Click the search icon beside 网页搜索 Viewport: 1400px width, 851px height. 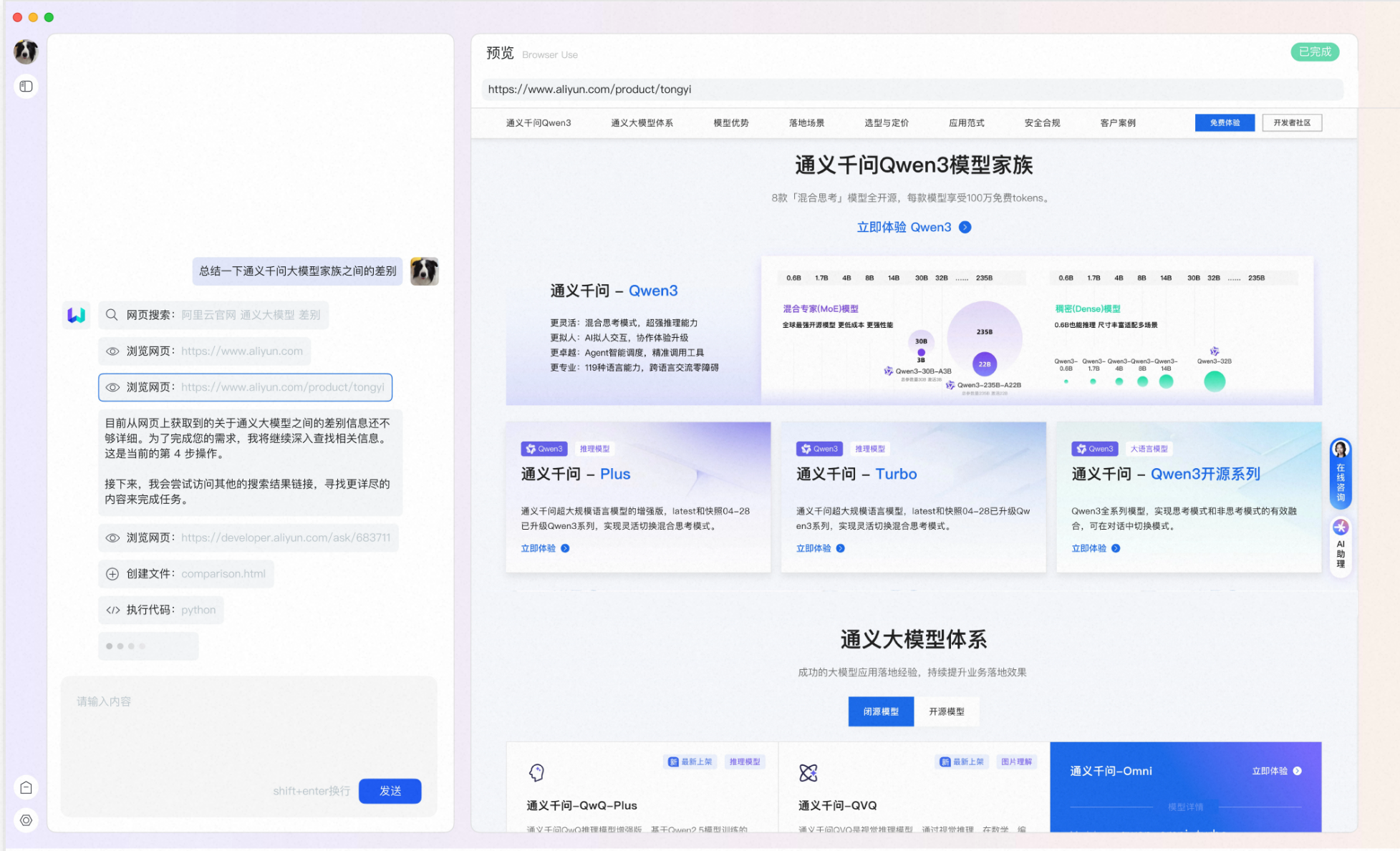point(112,315)
